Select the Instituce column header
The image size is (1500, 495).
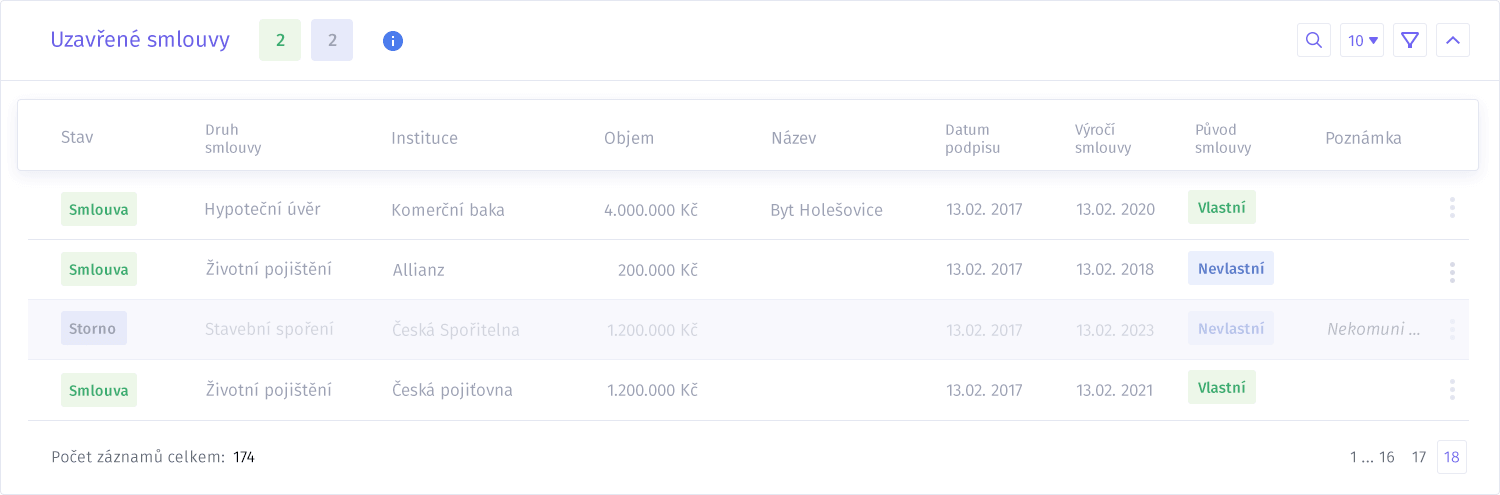(x=424, y=138)
